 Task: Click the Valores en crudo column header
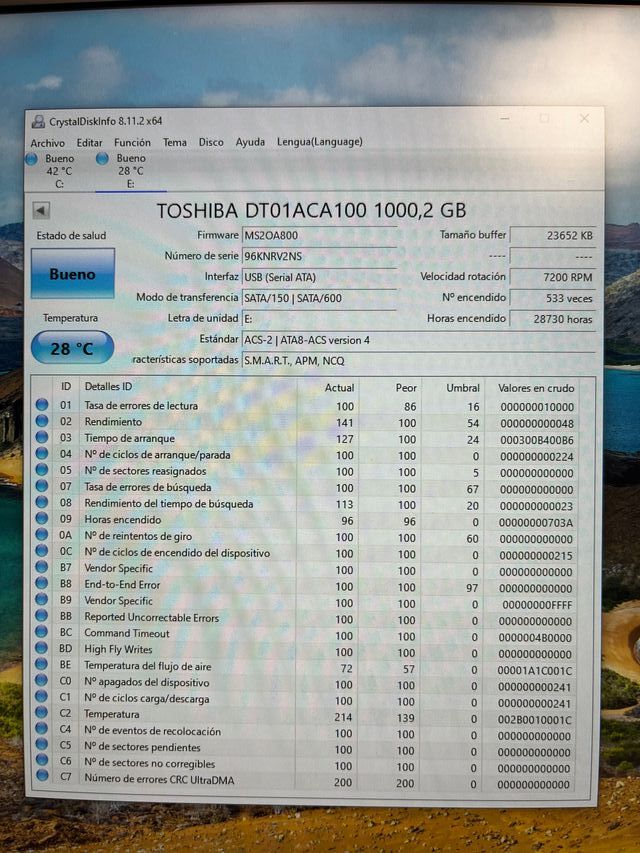point(532,388)
